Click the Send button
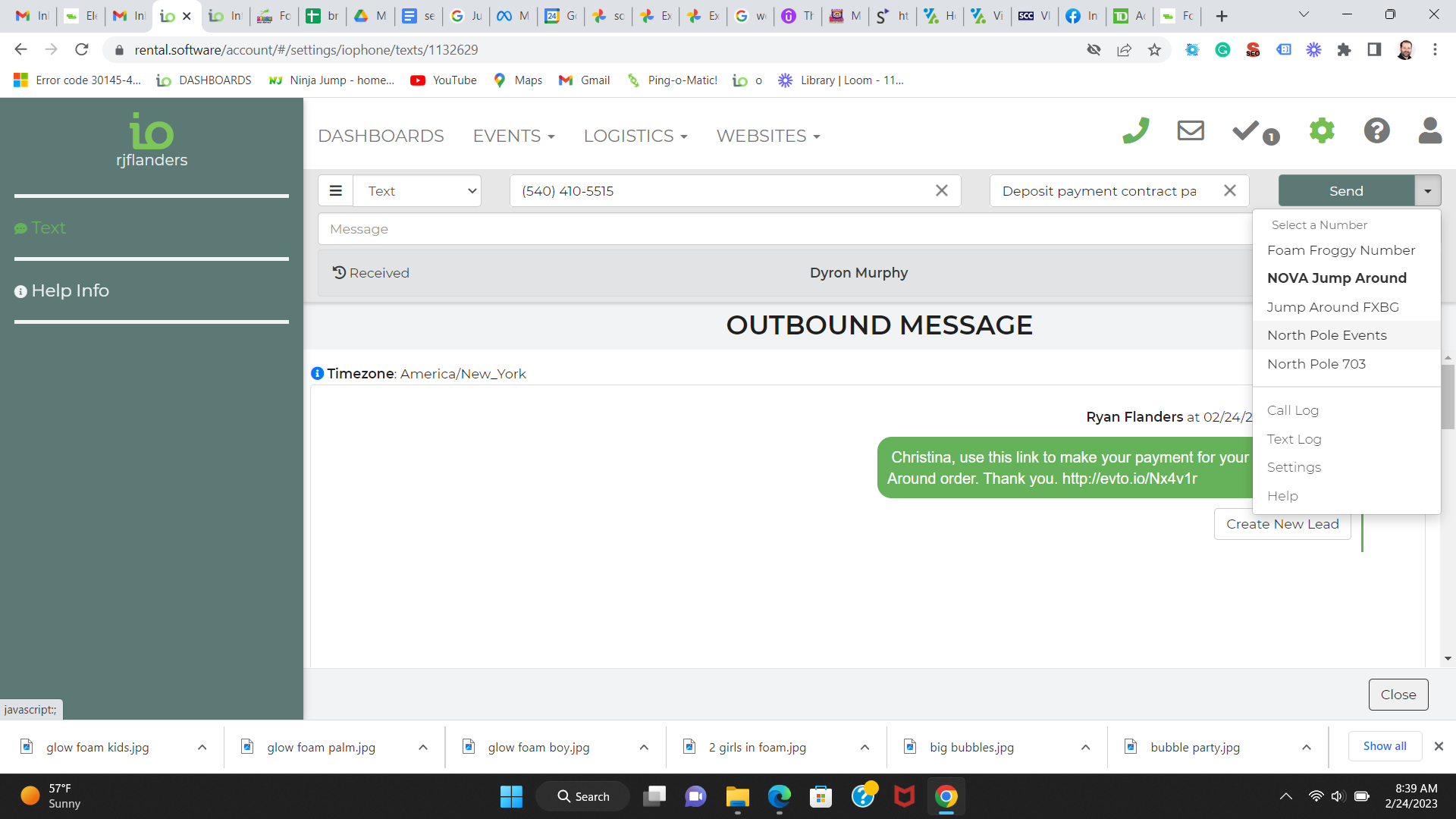The height and width of the screenshot is (819, 1456). [x=1345, y=191]
